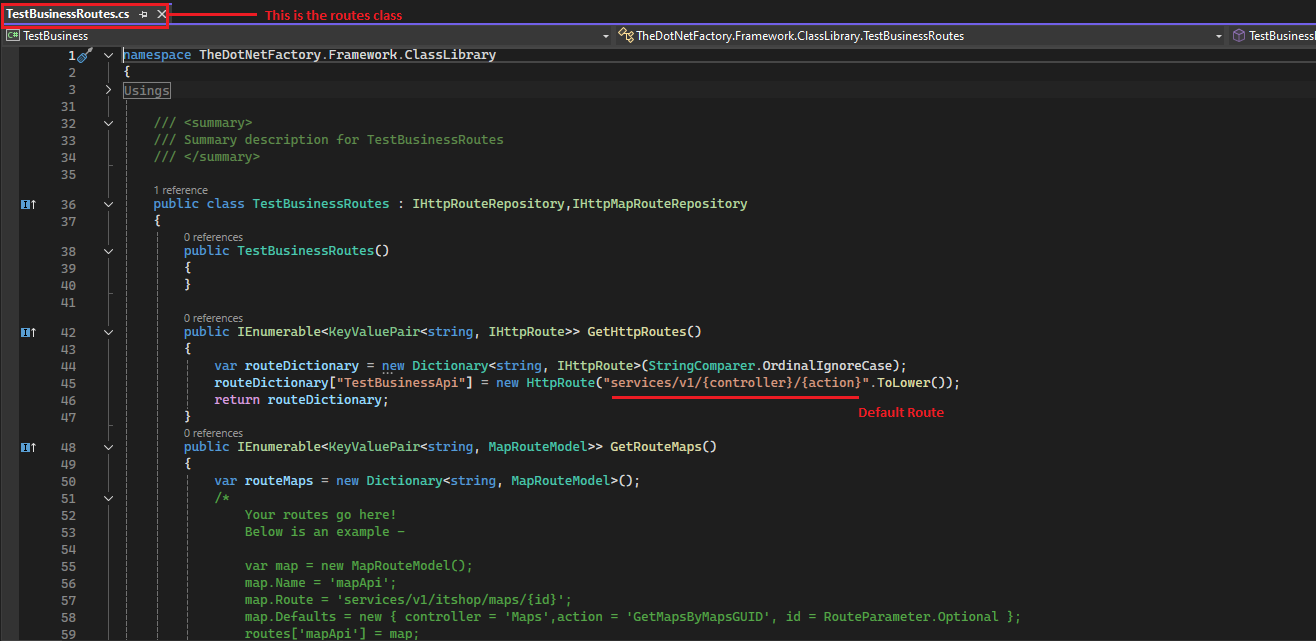Click the 'Your routes go here!' comment

(x=321, y=515)
